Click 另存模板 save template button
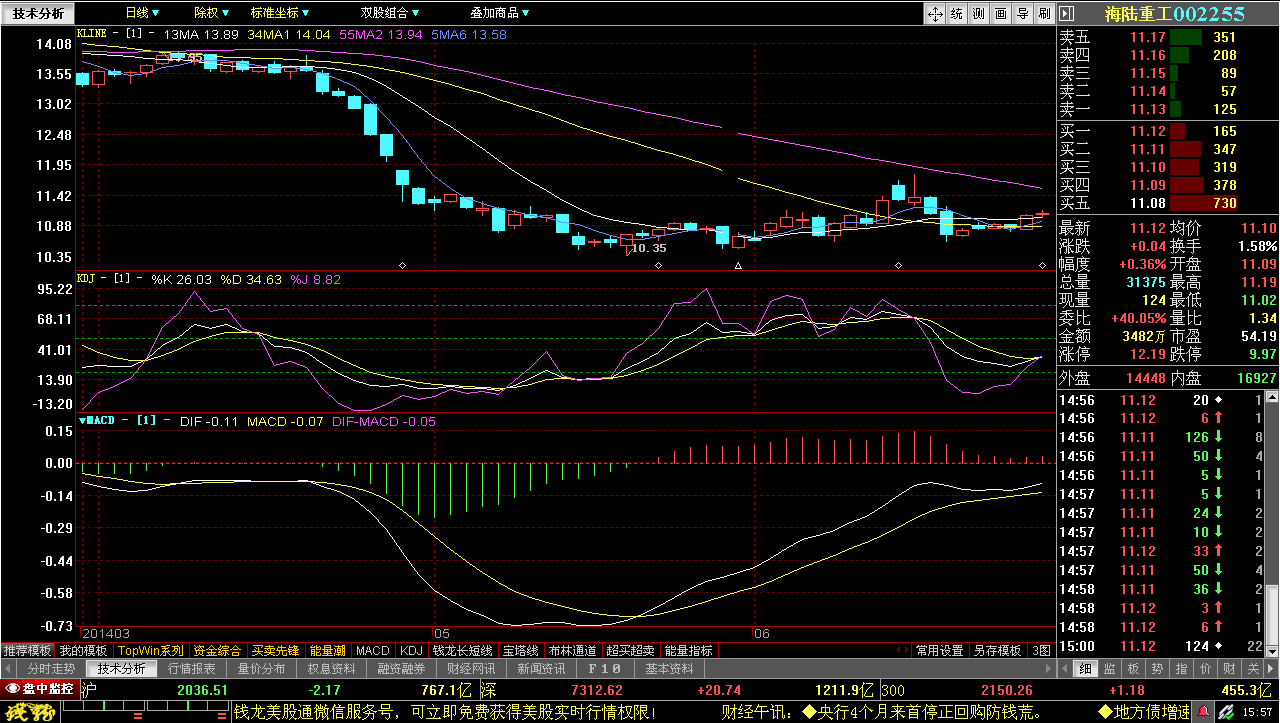 point(997,650)
